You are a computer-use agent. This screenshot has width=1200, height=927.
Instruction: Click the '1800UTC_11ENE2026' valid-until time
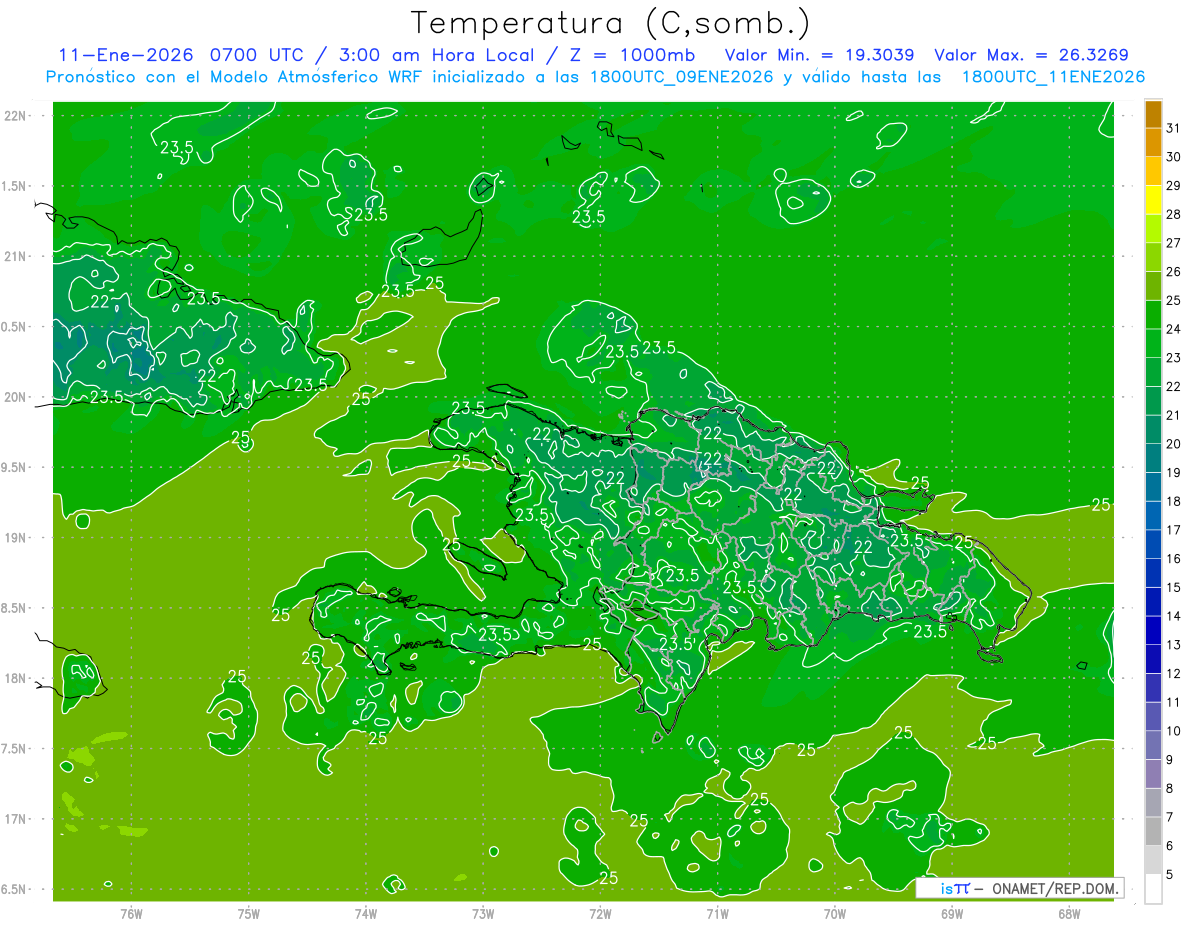tap(1053, 77)
